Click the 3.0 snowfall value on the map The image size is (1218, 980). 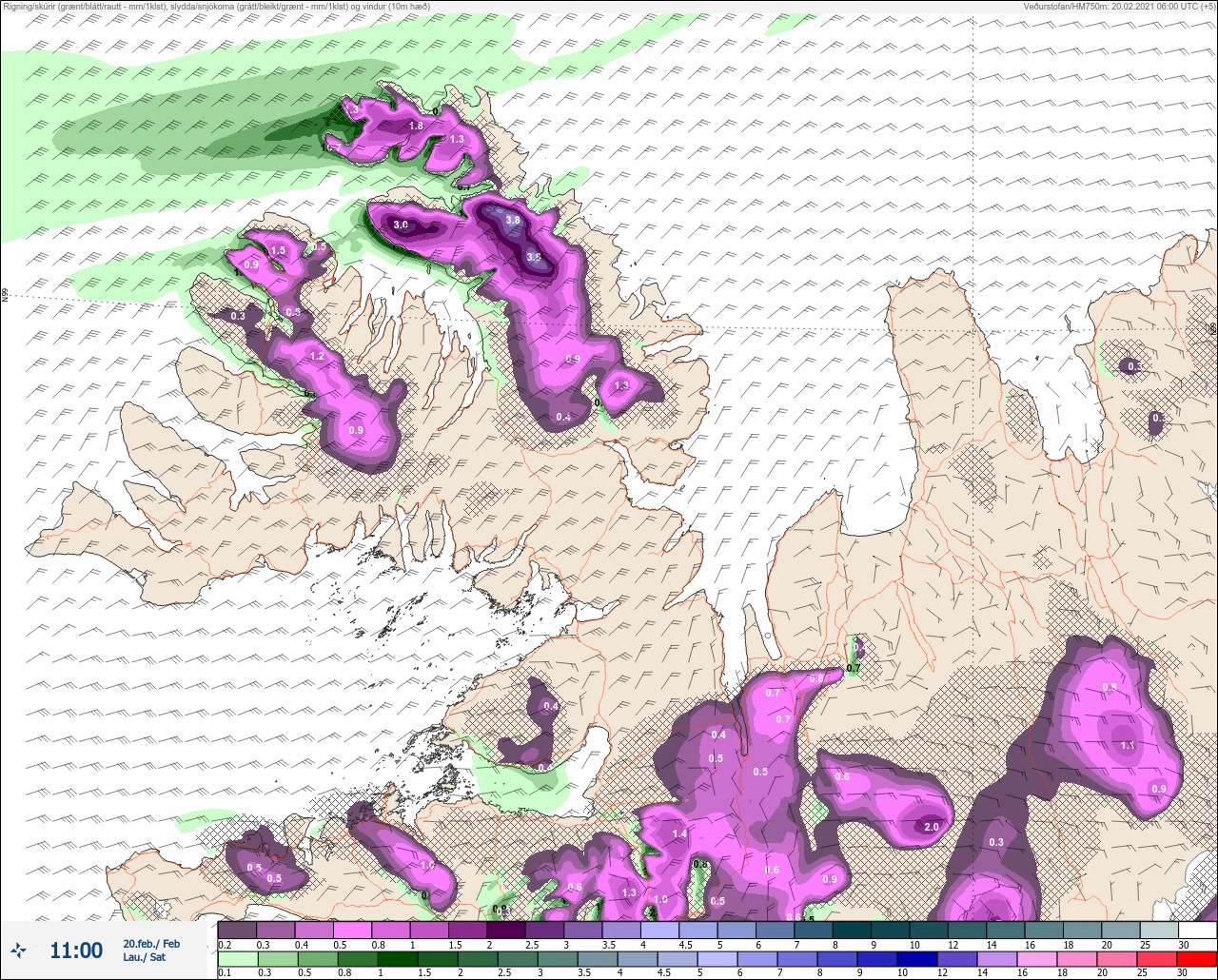[x=401, y=225]
